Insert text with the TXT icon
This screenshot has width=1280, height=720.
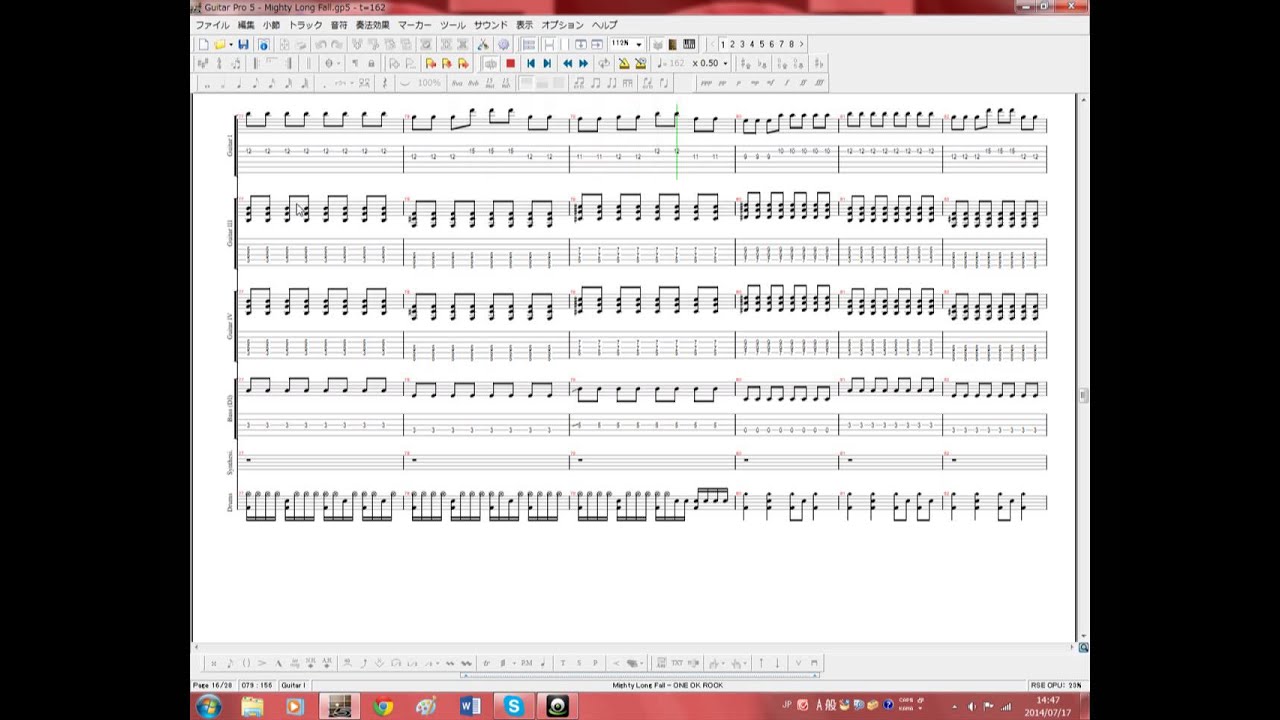[676, 663]
